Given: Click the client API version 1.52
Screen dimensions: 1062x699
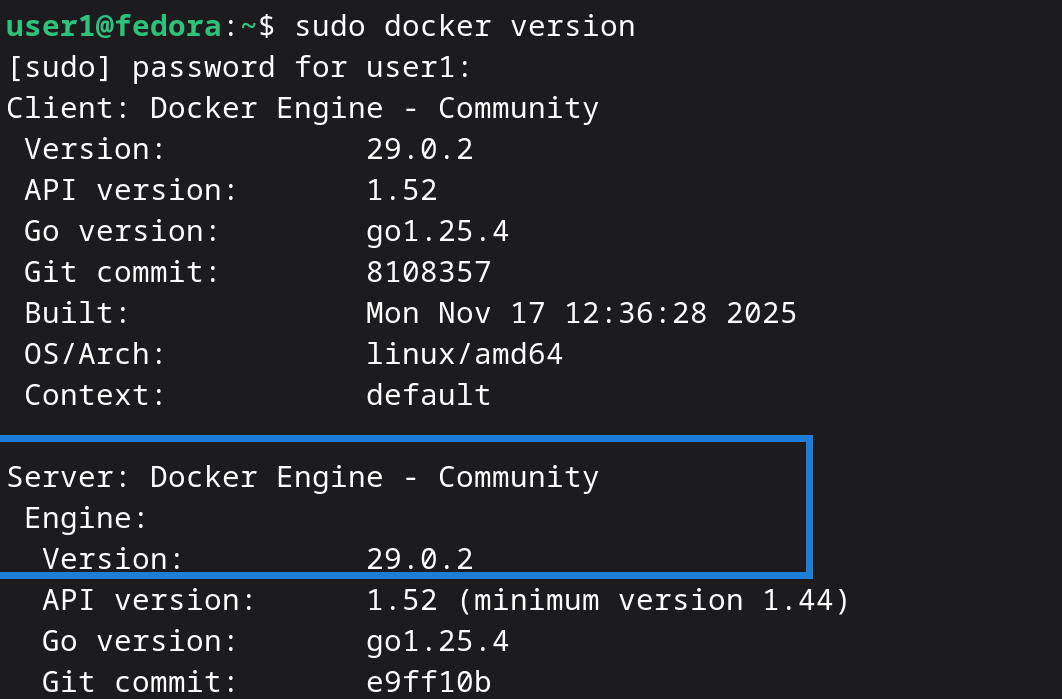Looking at the screenshot, I should pos(402,189).
